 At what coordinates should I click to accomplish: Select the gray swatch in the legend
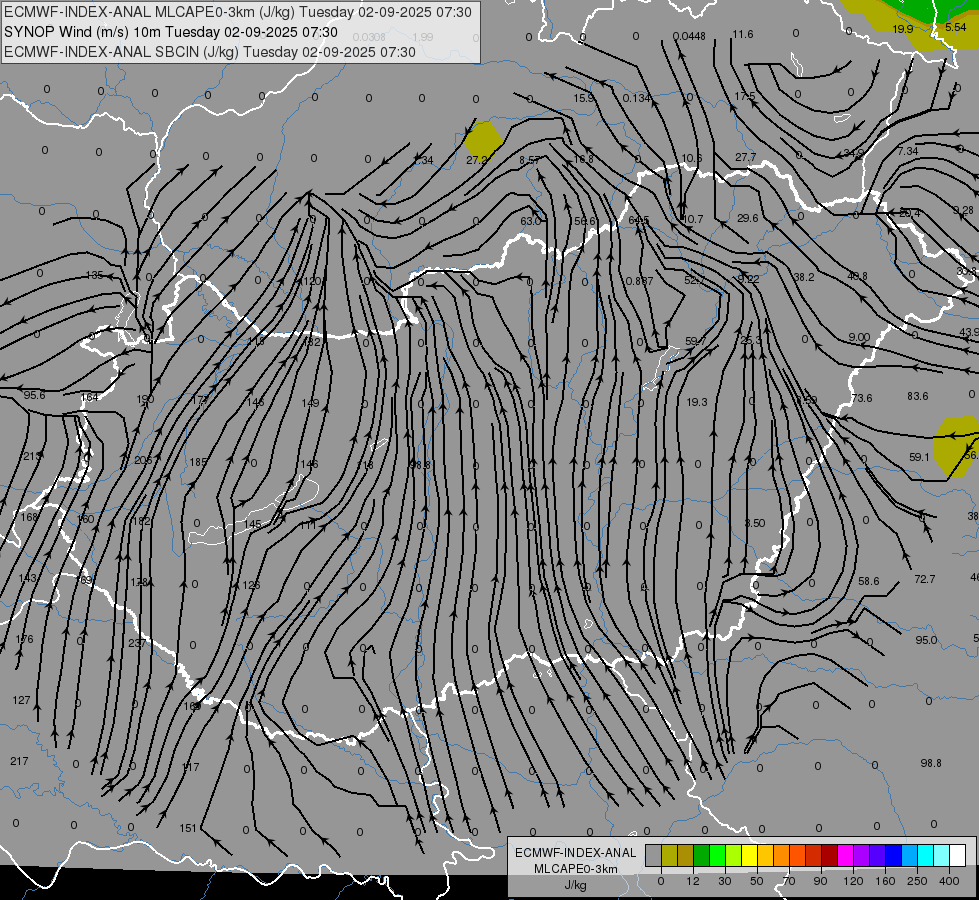pos(653,855)
